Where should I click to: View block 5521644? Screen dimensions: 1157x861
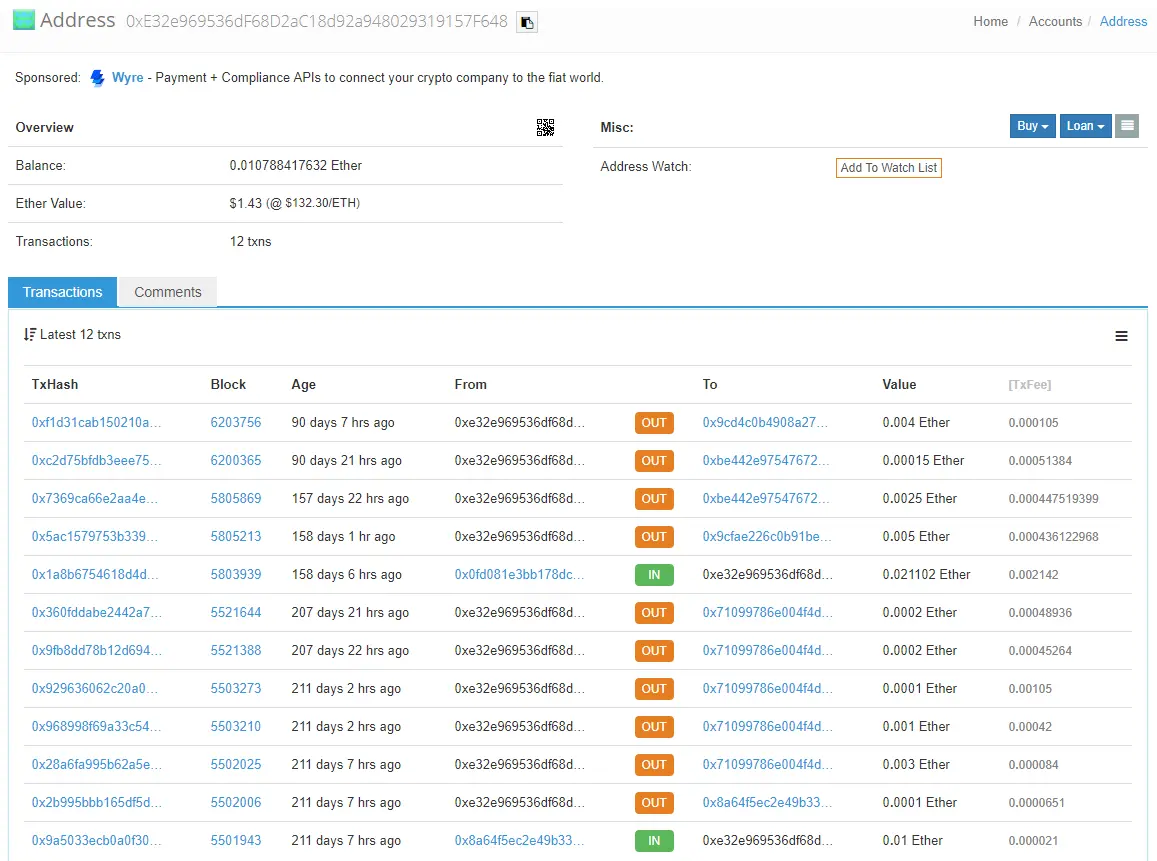235,612
